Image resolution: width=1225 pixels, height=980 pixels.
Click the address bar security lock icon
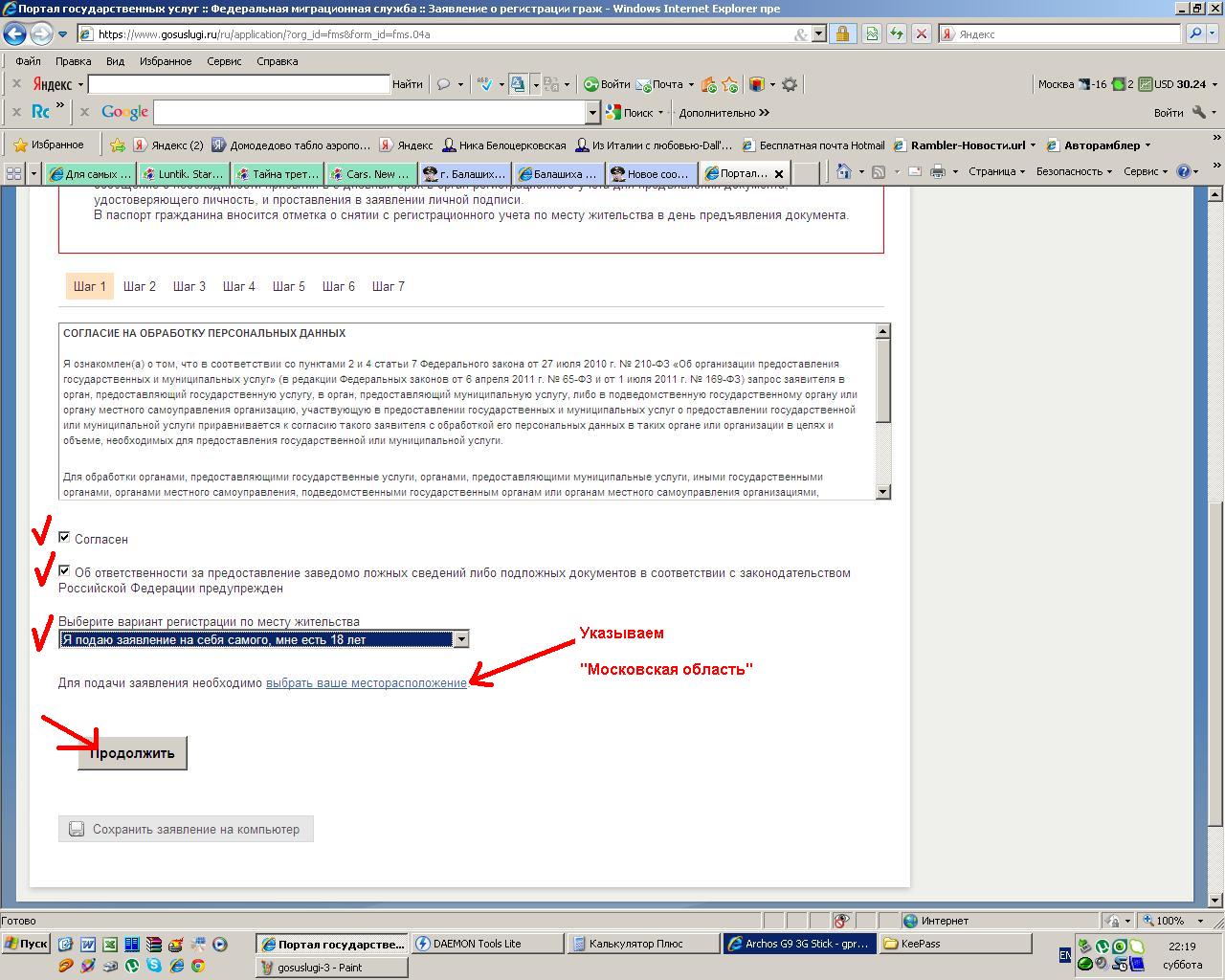click(x=842, y=34)
